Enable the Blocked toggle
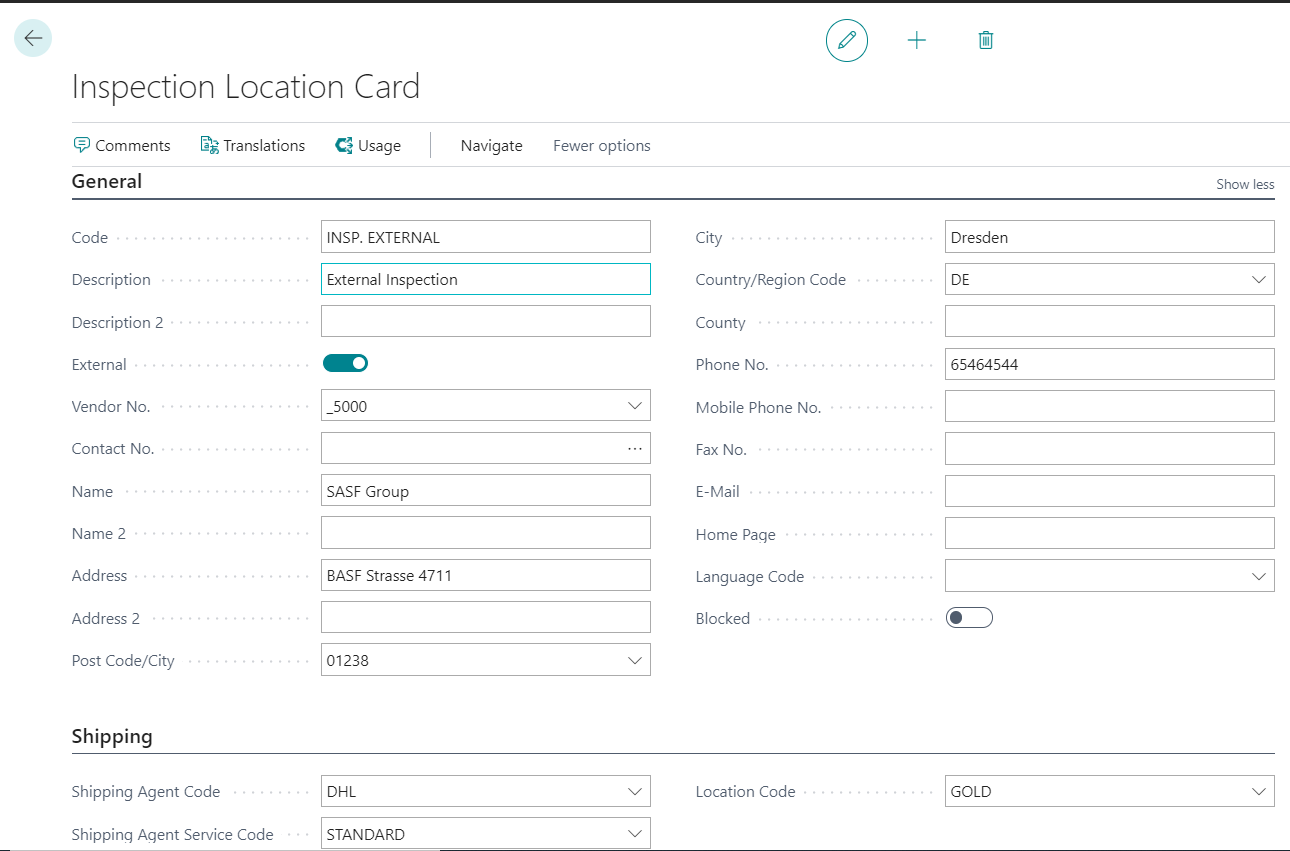The image size is (1290, 851). coord(969,618)
